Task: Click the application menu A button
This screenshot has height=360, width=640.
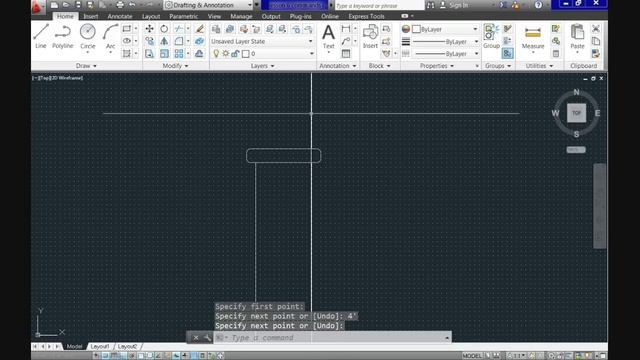Action: [x=37, y=6]
